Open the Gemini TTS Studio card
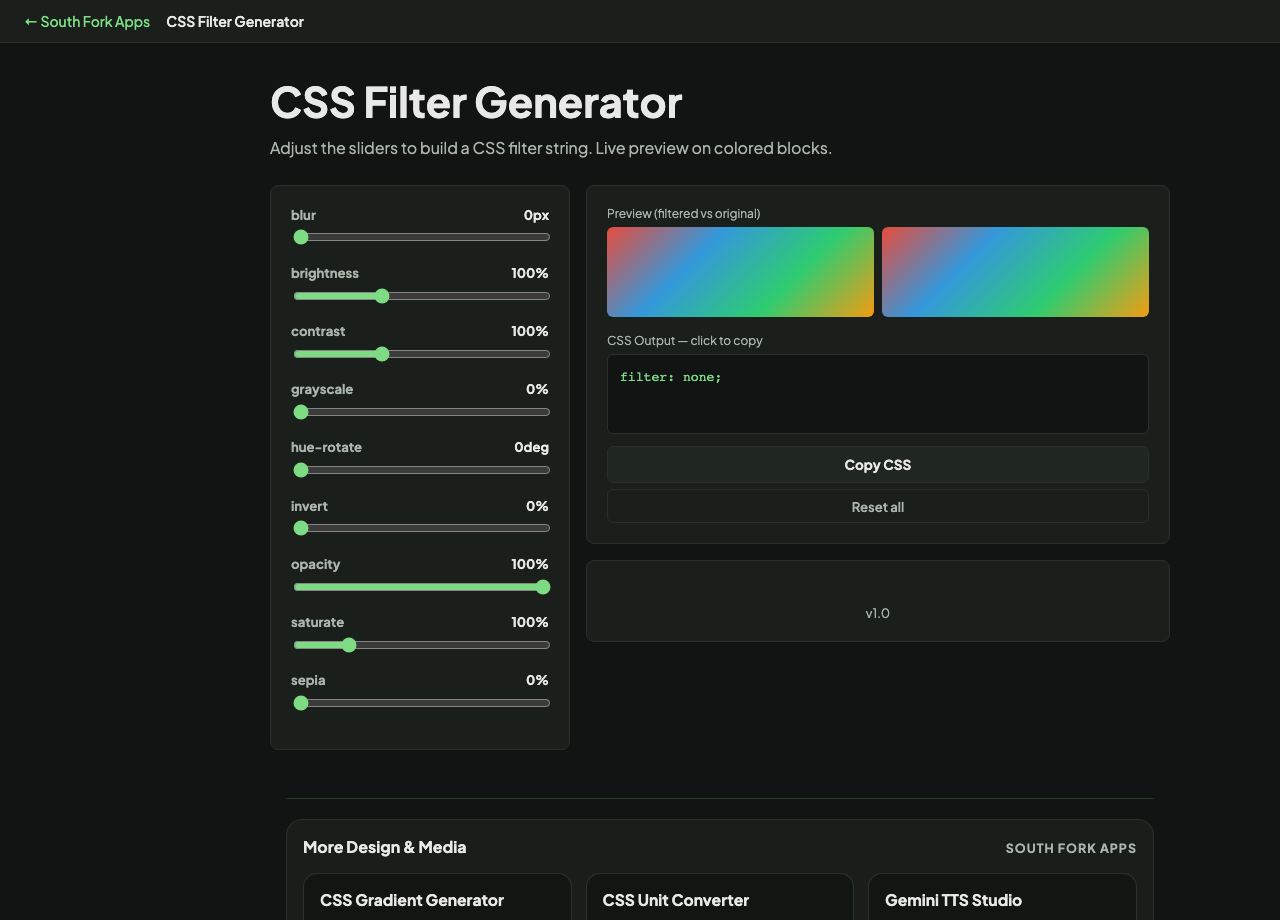1280x920 pixels. click(x=1002, y=897)
